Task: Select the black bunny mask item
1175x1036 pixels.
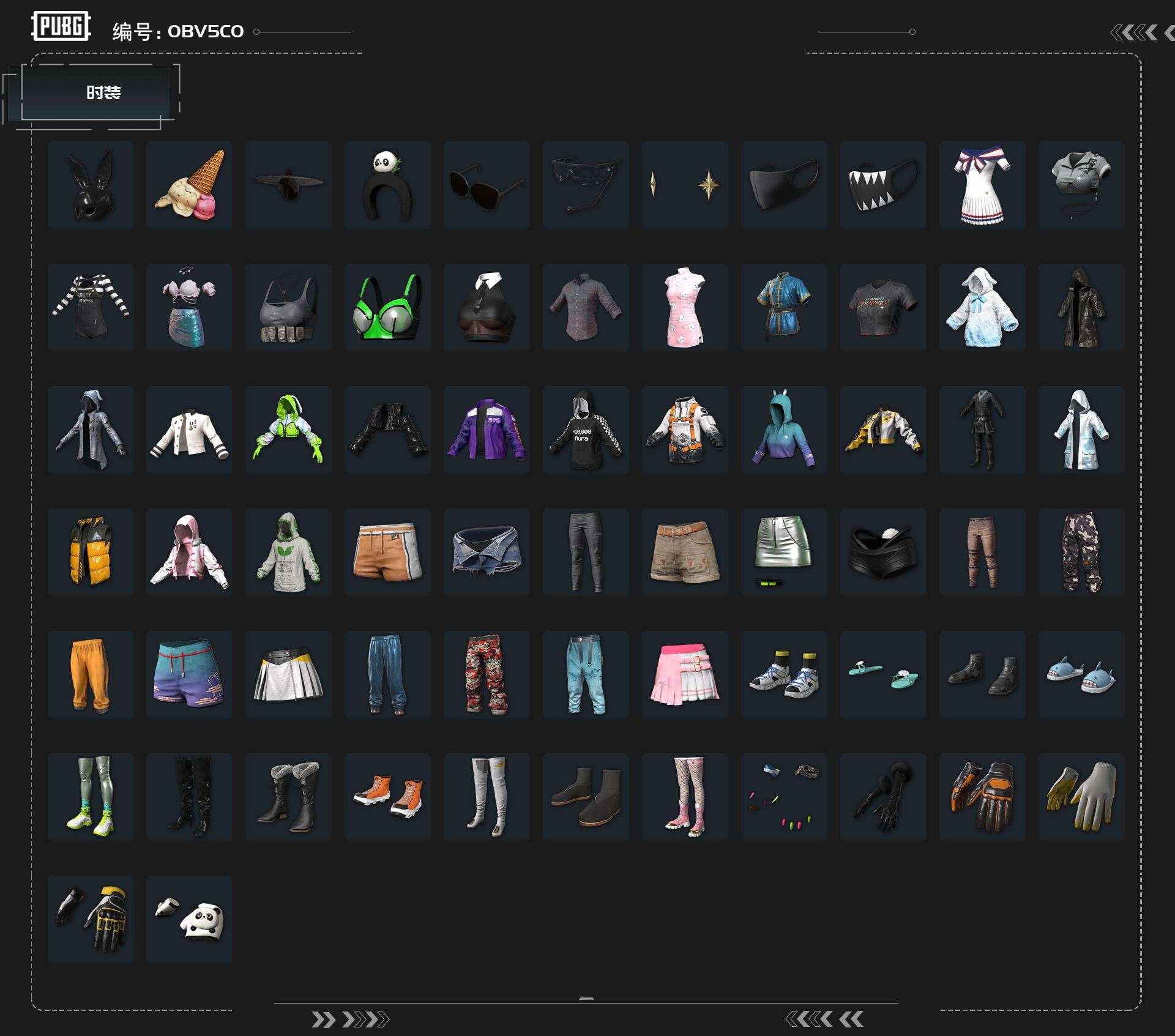Action: 91,185
